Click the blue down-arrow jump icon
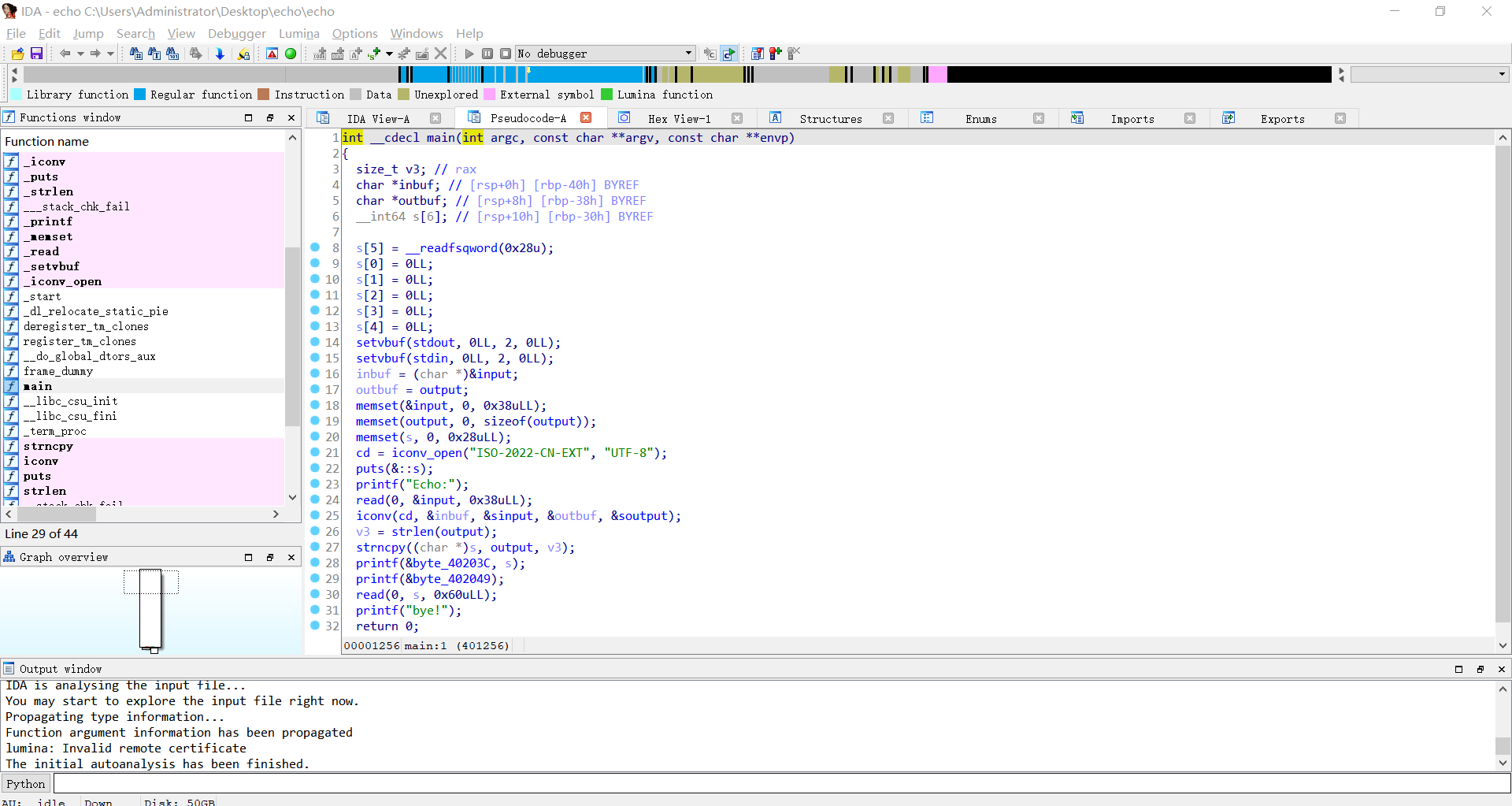 tap(220, 54)
